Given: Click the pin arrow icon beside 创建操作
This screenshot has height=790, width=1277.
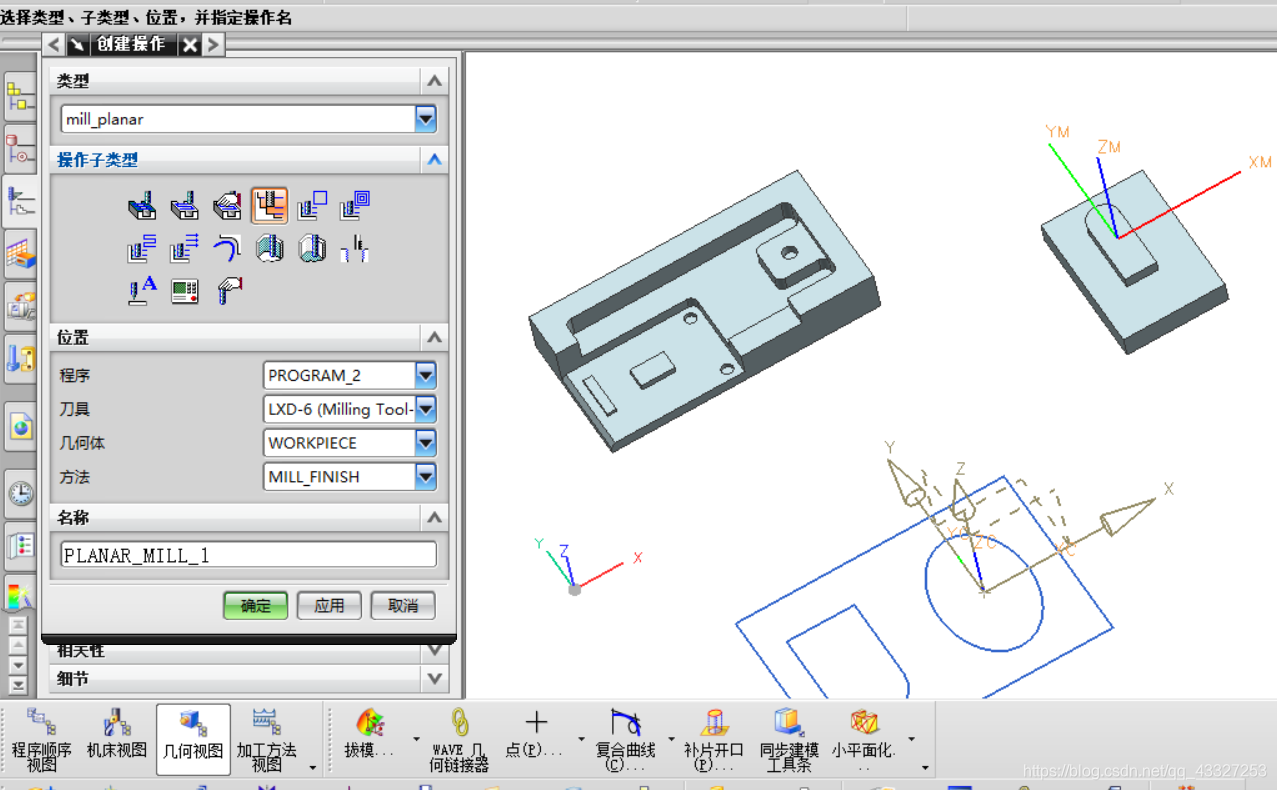Looking at the screenshot, I should [77, 45].
